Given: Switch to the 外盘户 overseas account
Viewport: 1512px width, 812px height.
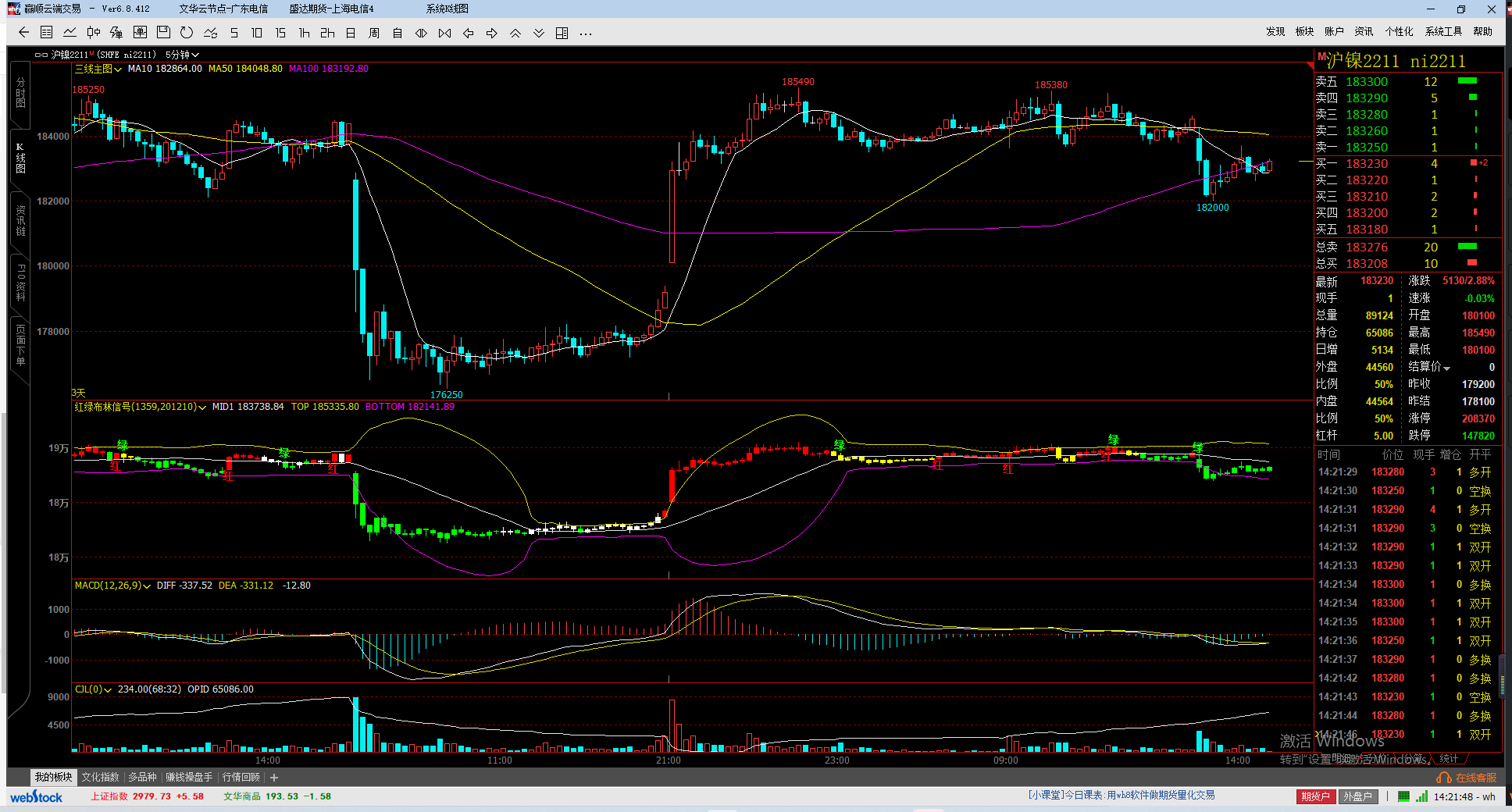Looking at the screenshot, I should 1357,796.
